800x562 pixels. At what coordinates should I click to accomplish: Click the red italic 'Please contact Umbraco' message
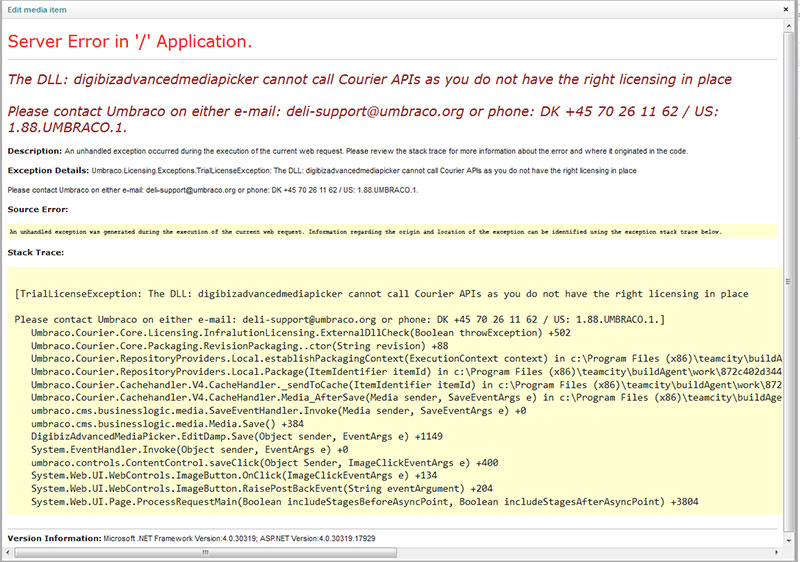[363, 119]
